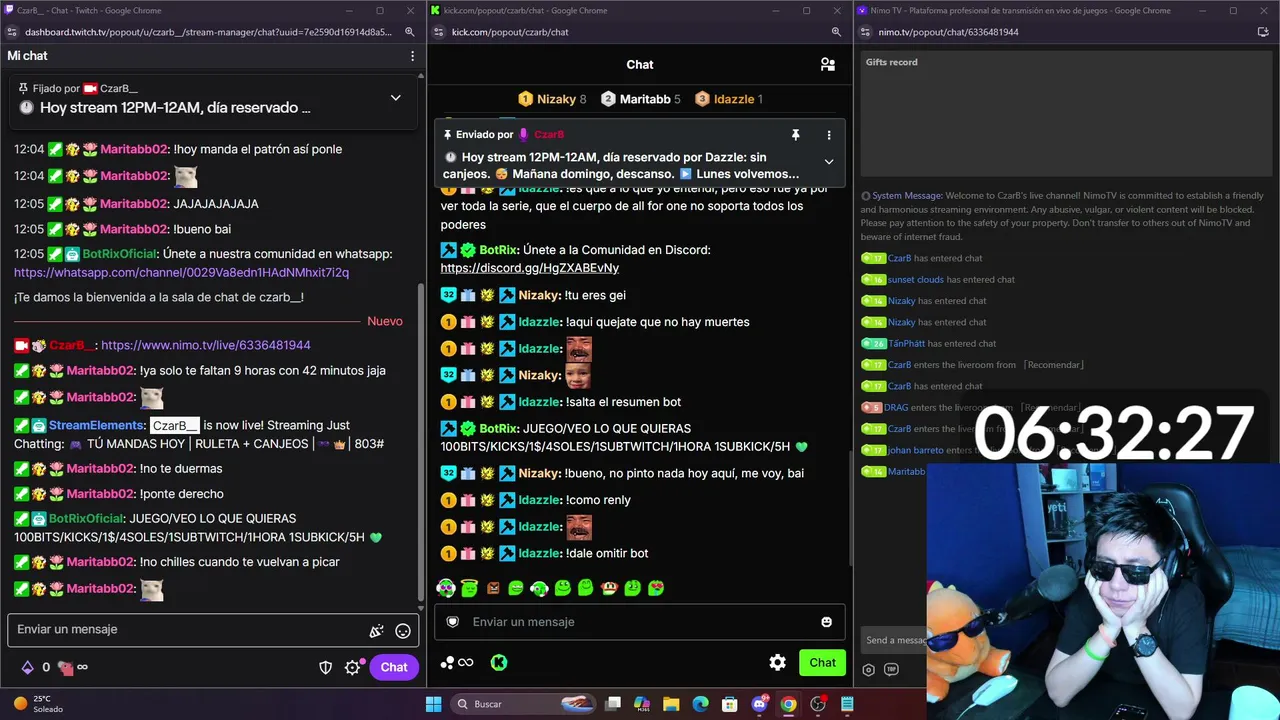Open the Kick emoji picker smiley
Screen dimensions: 1280x720
click(827, 622)
